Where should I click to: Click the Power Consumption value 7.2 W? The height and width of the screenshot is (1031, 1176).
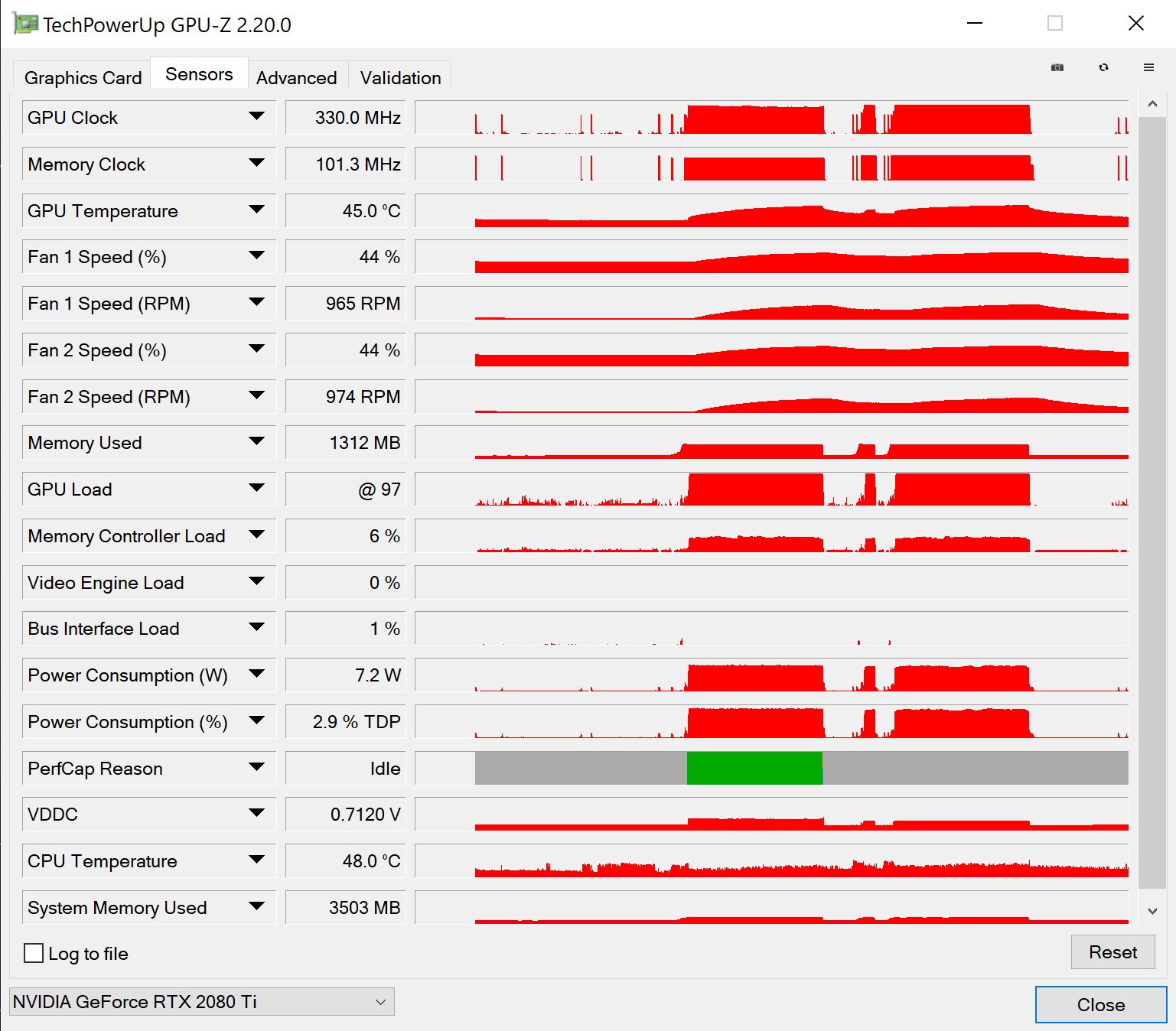346,675
